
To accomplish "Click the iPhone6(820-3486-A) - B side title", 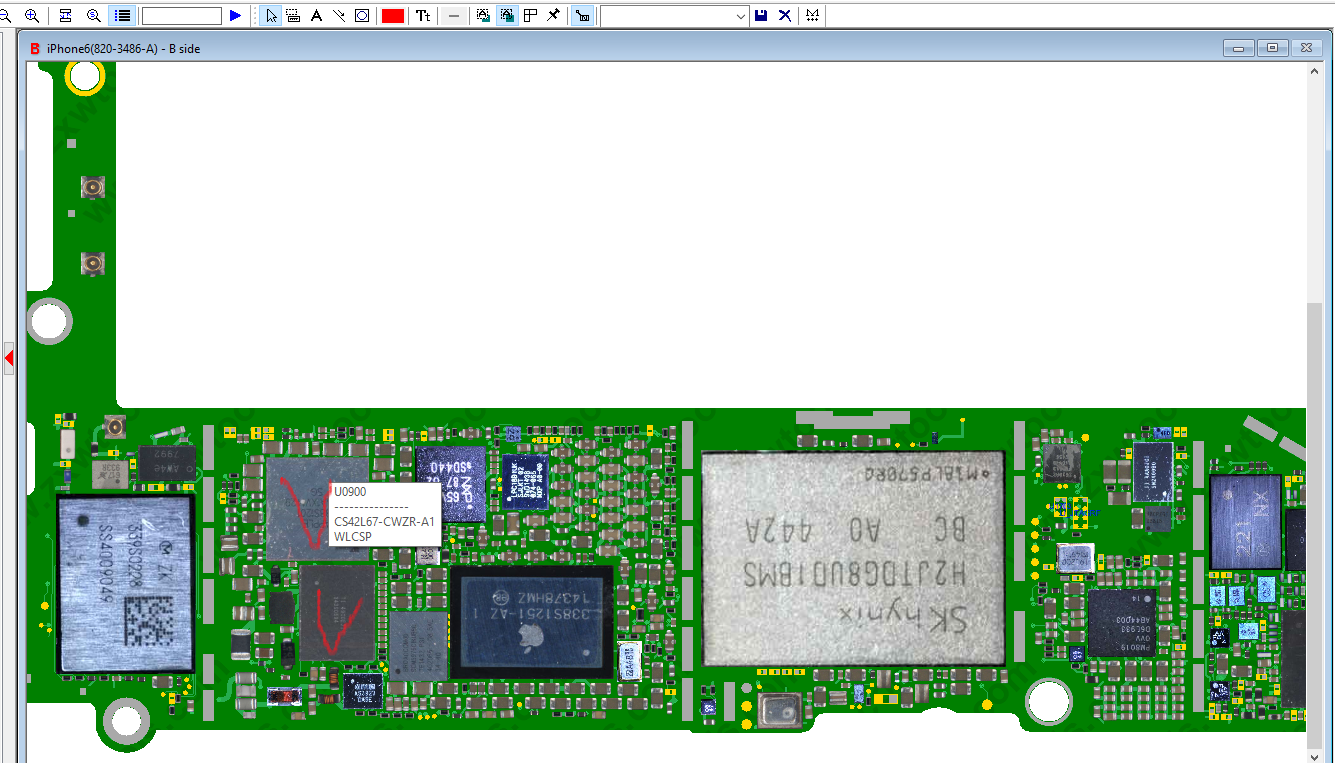I will coord(123,49).
